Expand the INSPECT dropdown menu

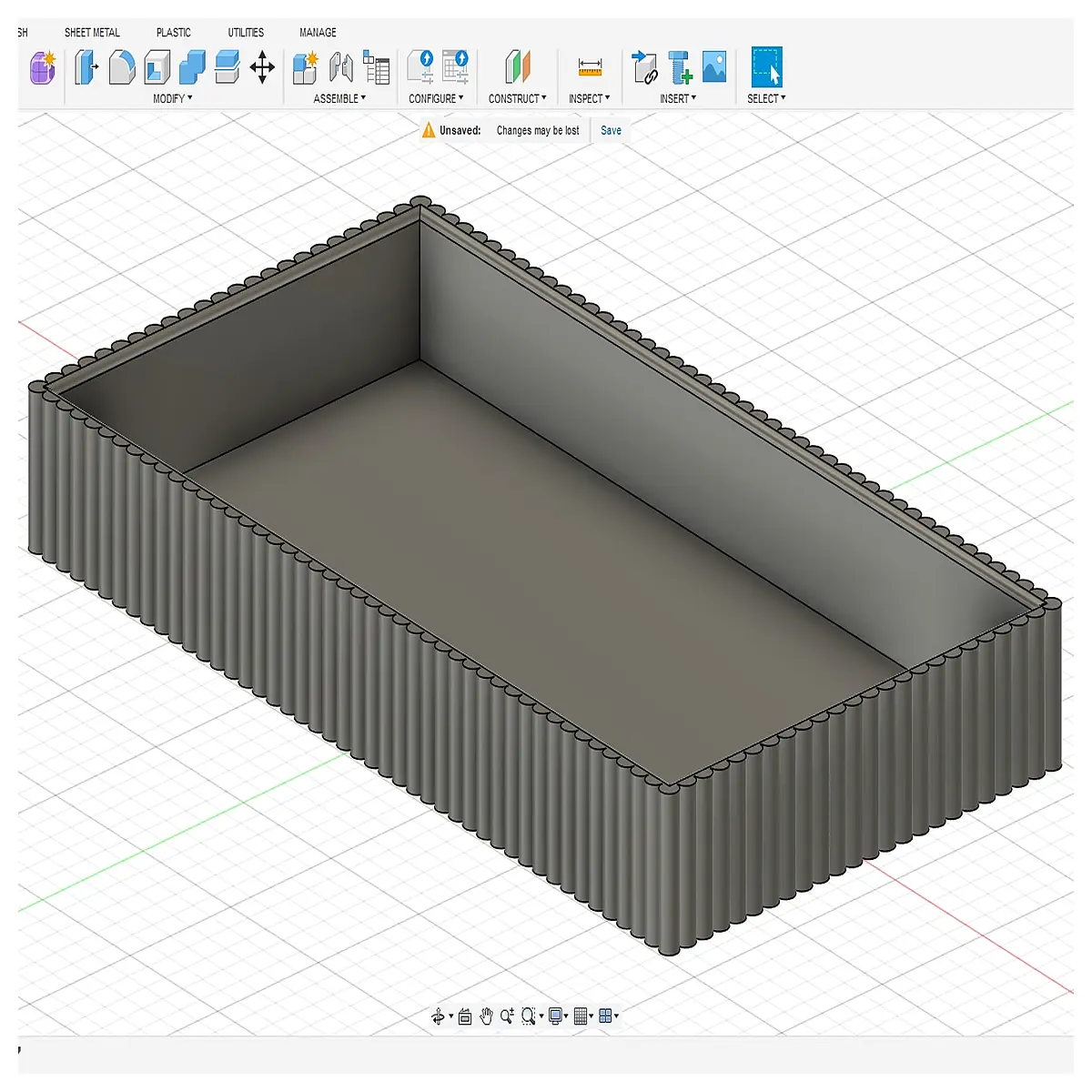[590, 98]
